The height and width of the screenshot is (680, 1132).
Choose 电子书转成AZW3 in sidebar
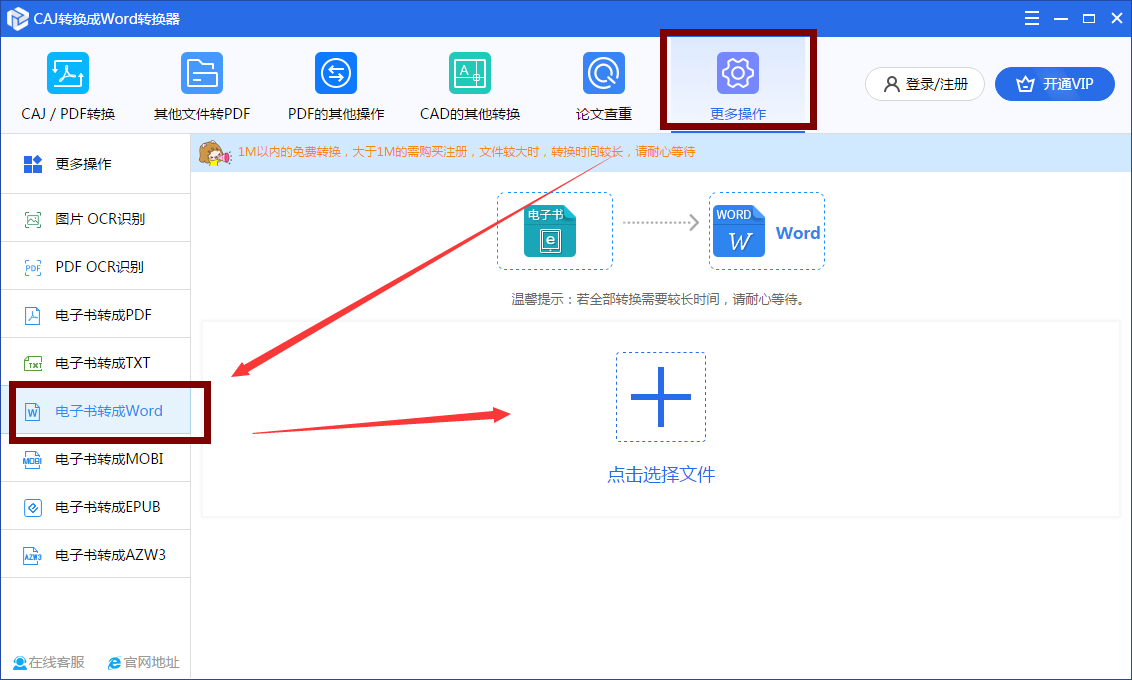[x=95, y=554]
